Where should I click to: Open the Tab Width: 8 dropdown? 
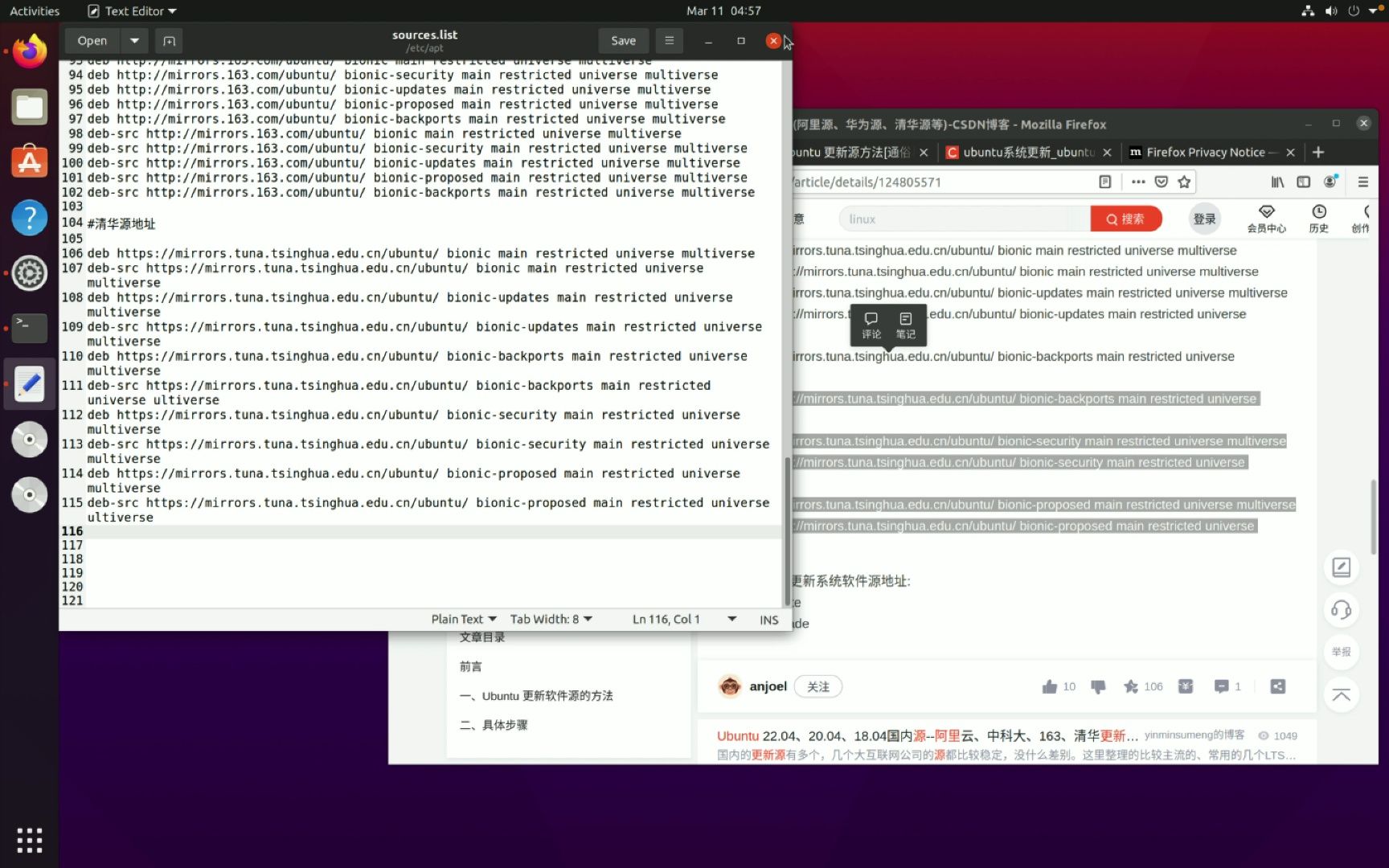click(551, 620)
